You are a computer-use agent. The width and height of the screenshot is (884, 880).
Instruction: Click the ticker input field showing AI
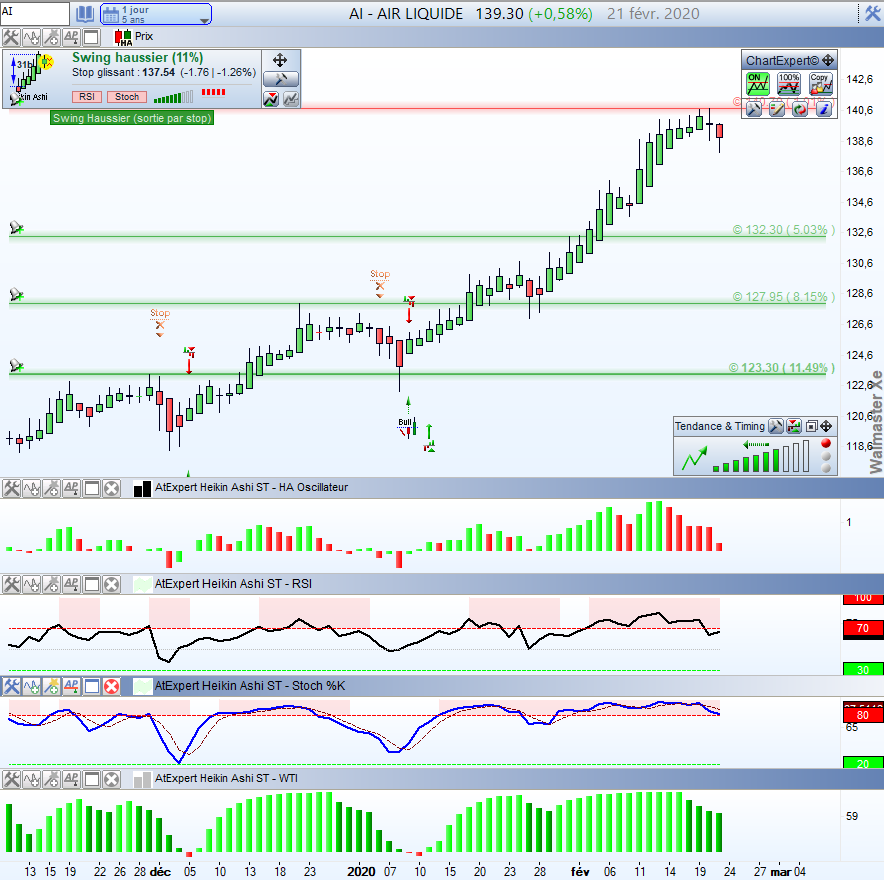pos(35,14)
